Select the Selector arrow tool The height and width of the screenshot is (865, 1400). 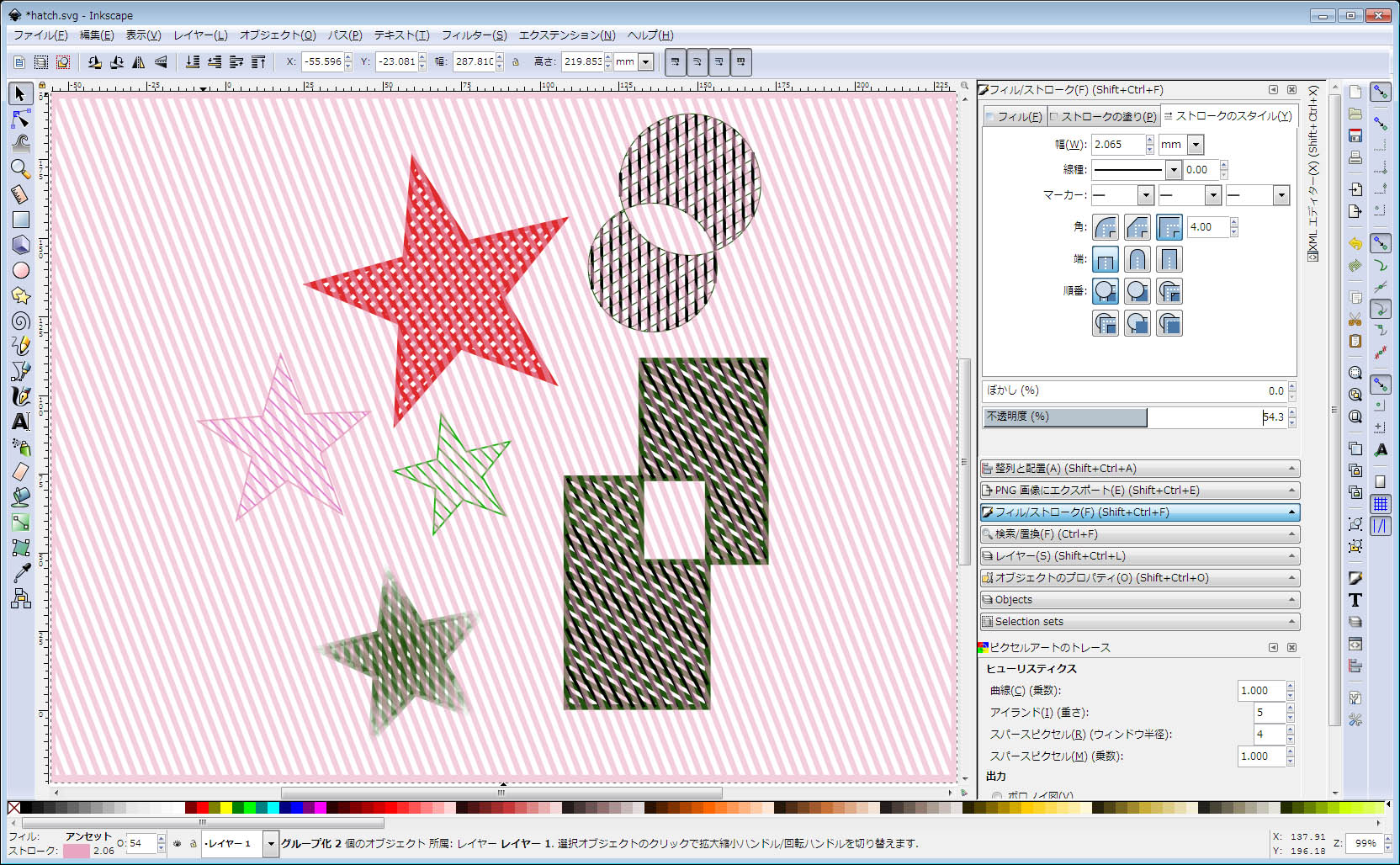20,93
